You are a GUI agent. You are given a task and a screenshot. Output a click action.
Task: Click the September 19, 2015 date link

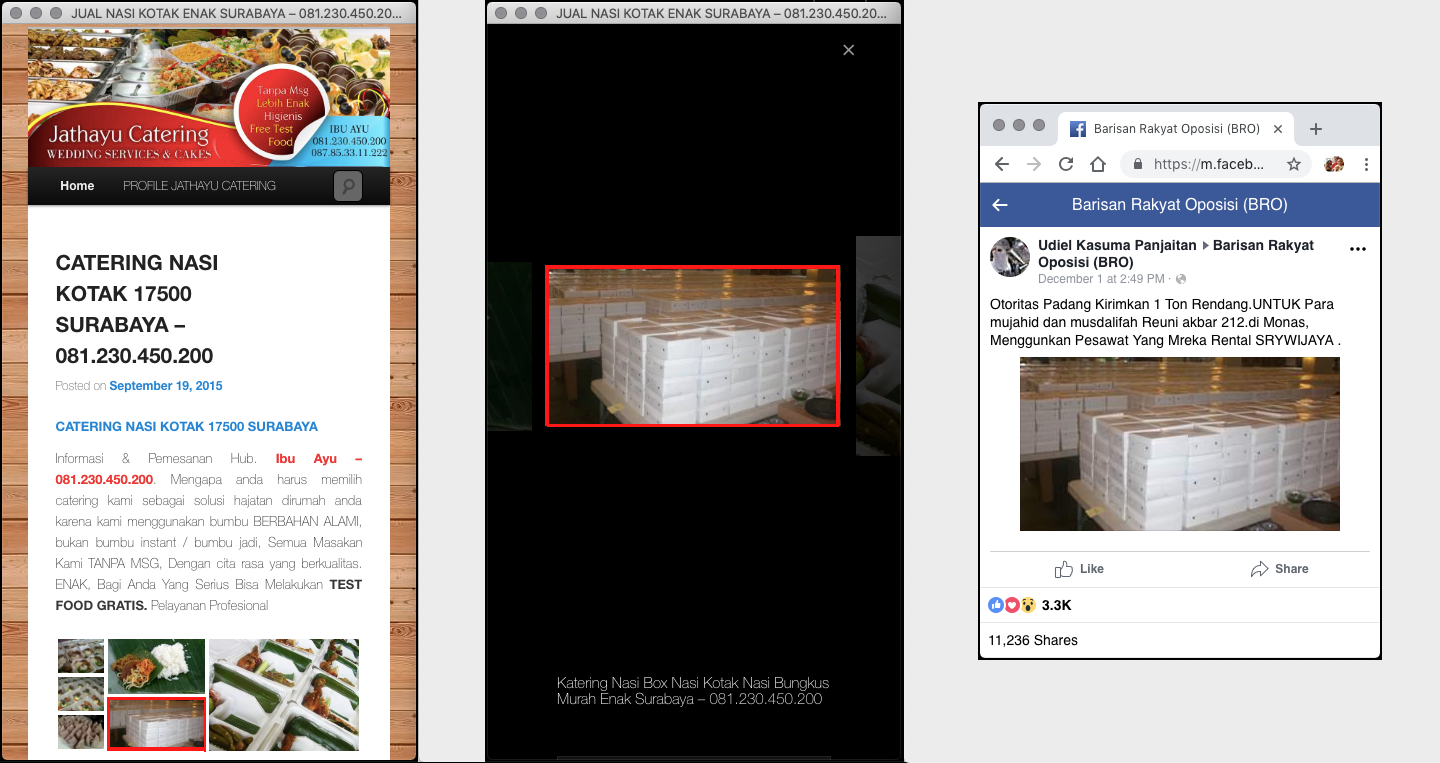[x=166, y=386]
